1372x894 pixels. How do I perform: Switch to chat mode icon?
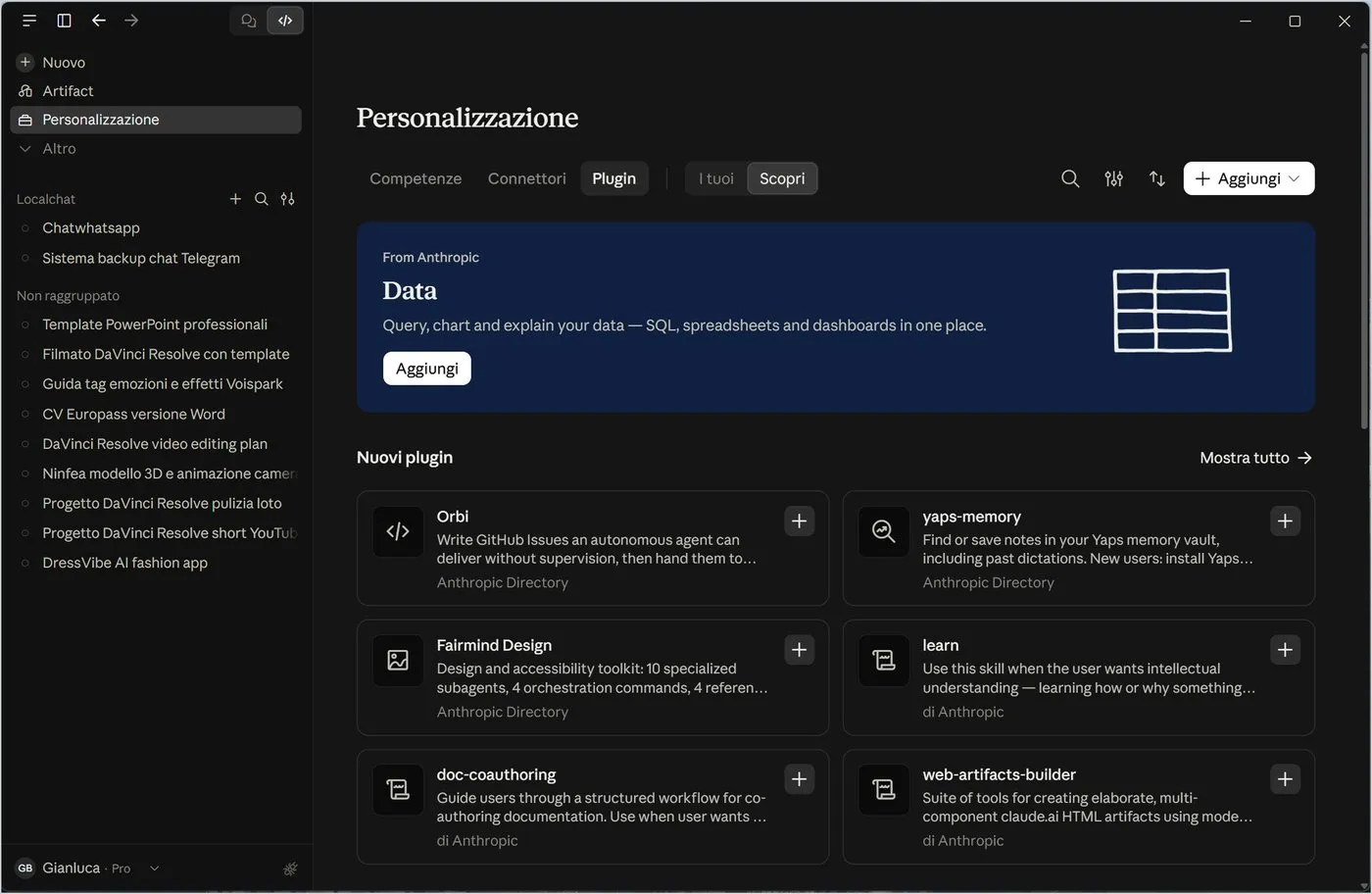(249, 21)
